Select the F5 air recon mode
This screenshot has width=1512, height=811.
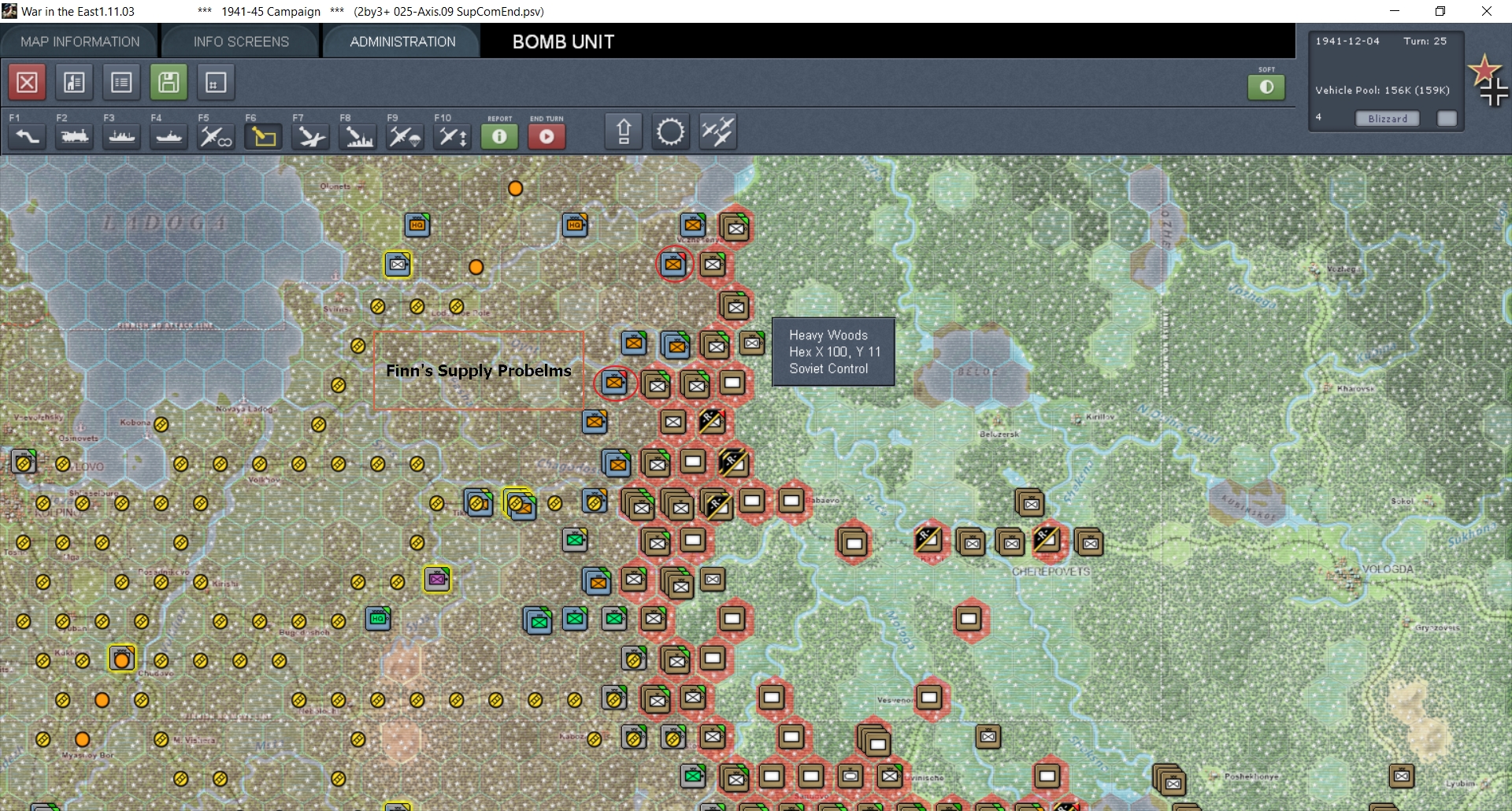point(216,136)
